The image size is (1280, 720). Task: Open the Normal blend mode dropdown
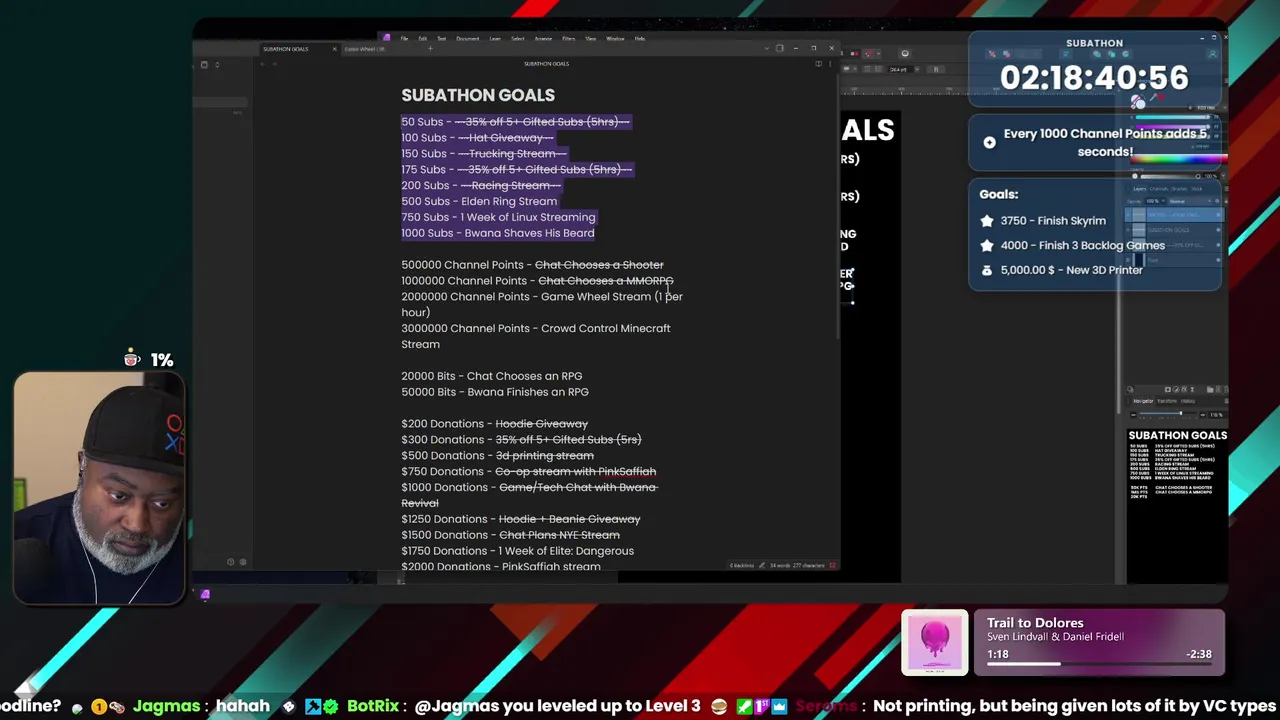1190,201
